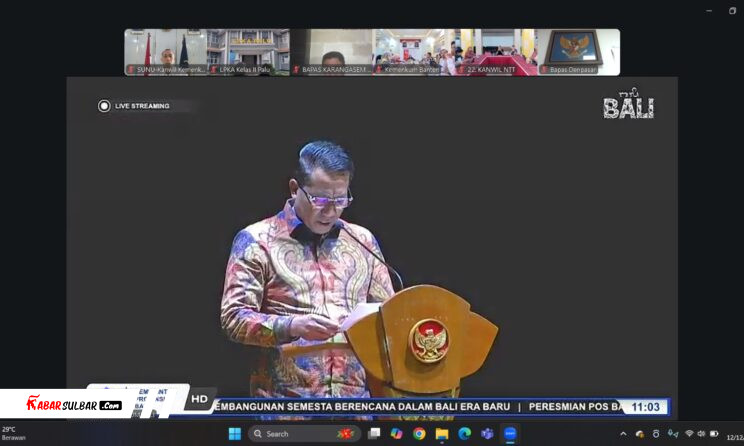Open Google Chrome from the taskbar
Viewport: 744px width, 446px height.
click(x=419, y=434)
